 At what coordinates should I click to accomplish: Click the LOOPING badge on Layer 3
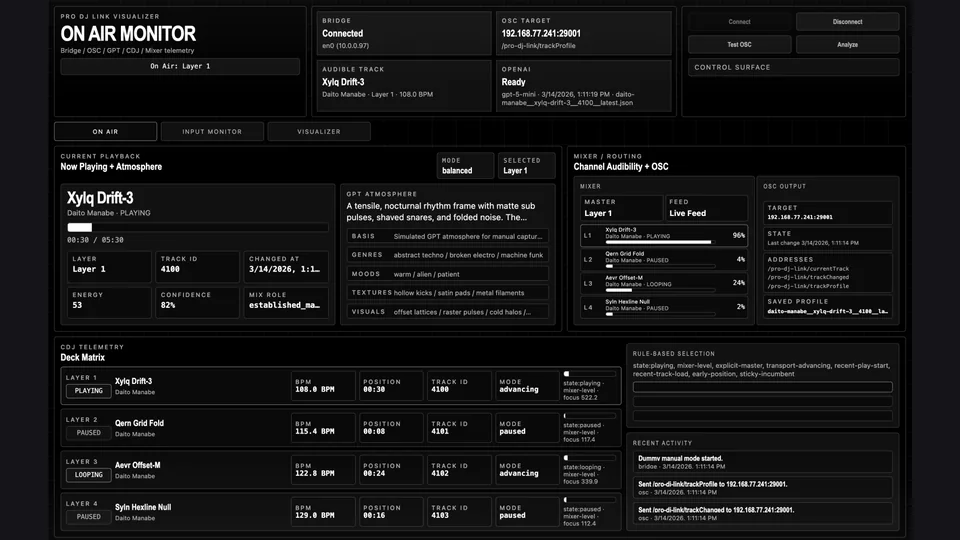click(89, 474)
